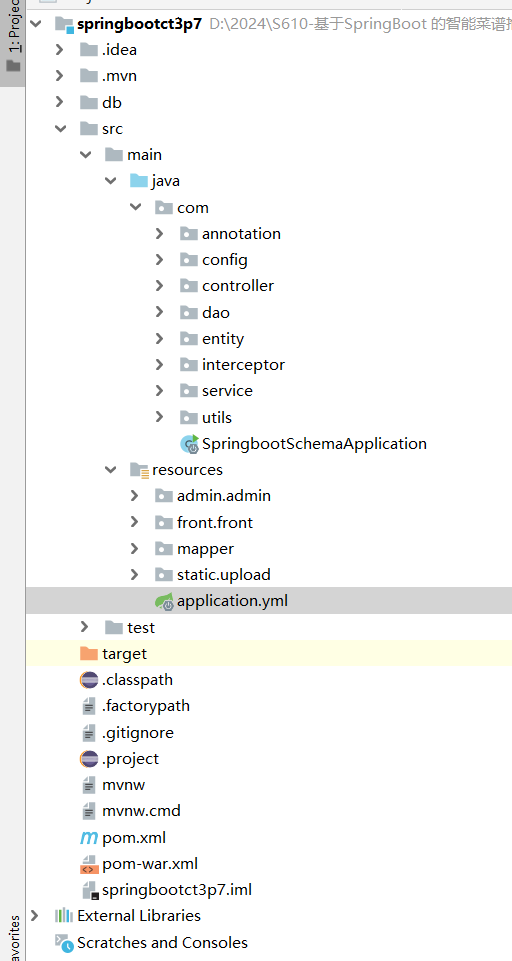Viewport: 512px width, 961px height.
Task: Click the src folder icon
Action: [89, 129]
